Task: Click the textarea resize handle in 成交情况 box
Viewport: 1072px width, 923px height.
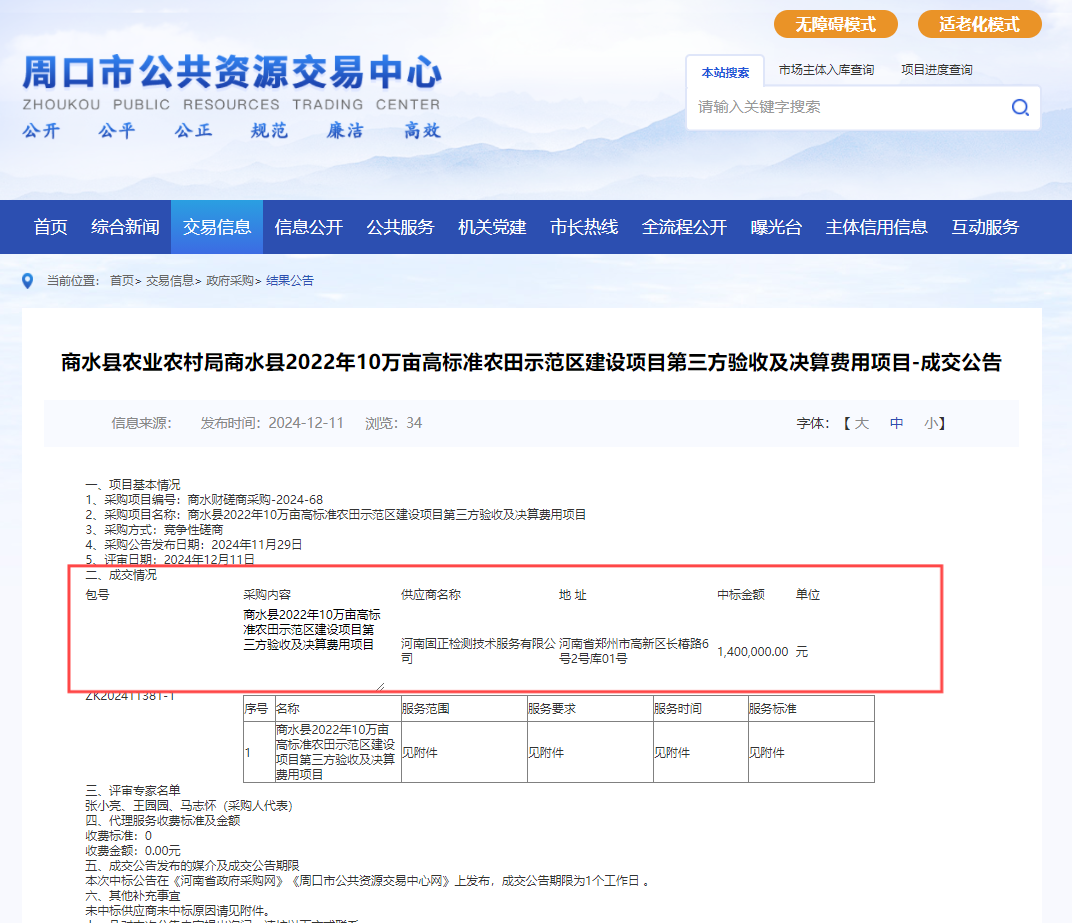Action: tap(380, 686)
